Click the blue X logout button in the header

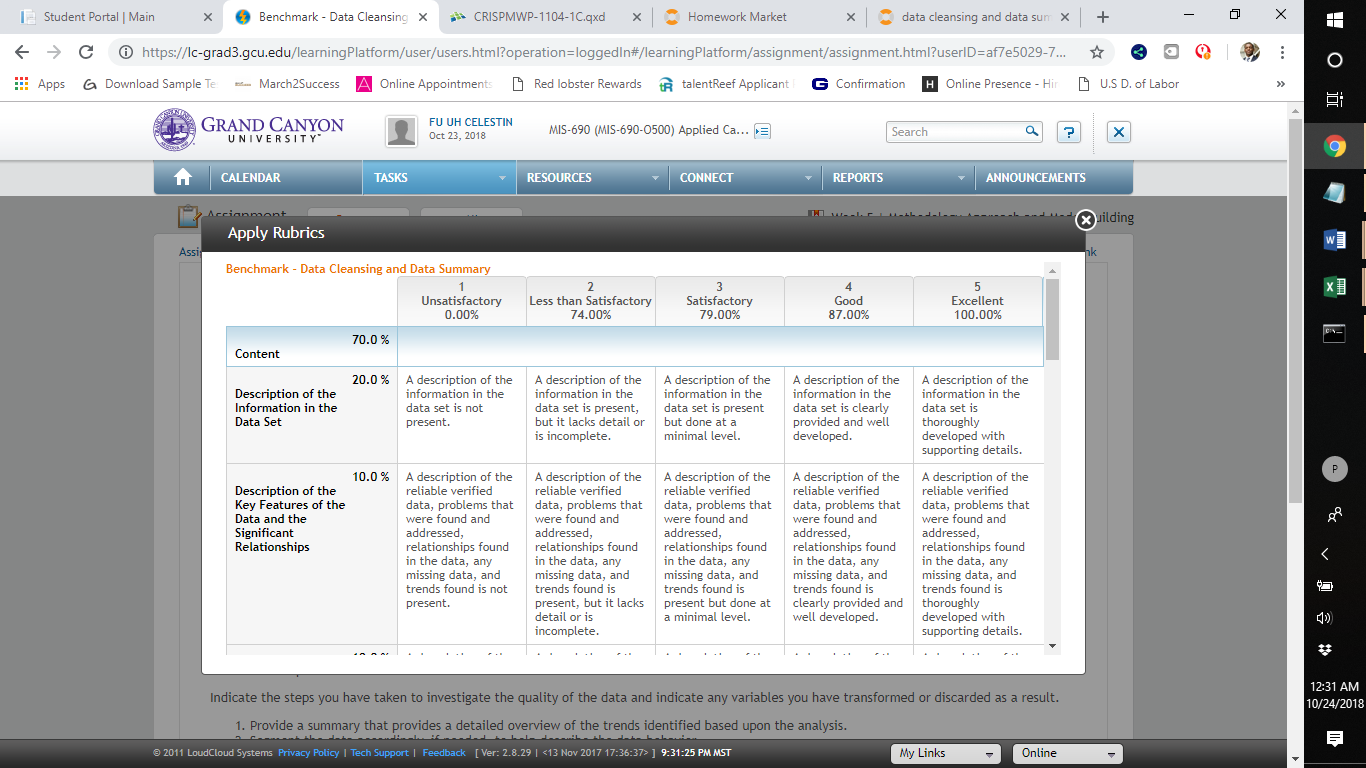pyautogui.click(x=1119, y=132)
